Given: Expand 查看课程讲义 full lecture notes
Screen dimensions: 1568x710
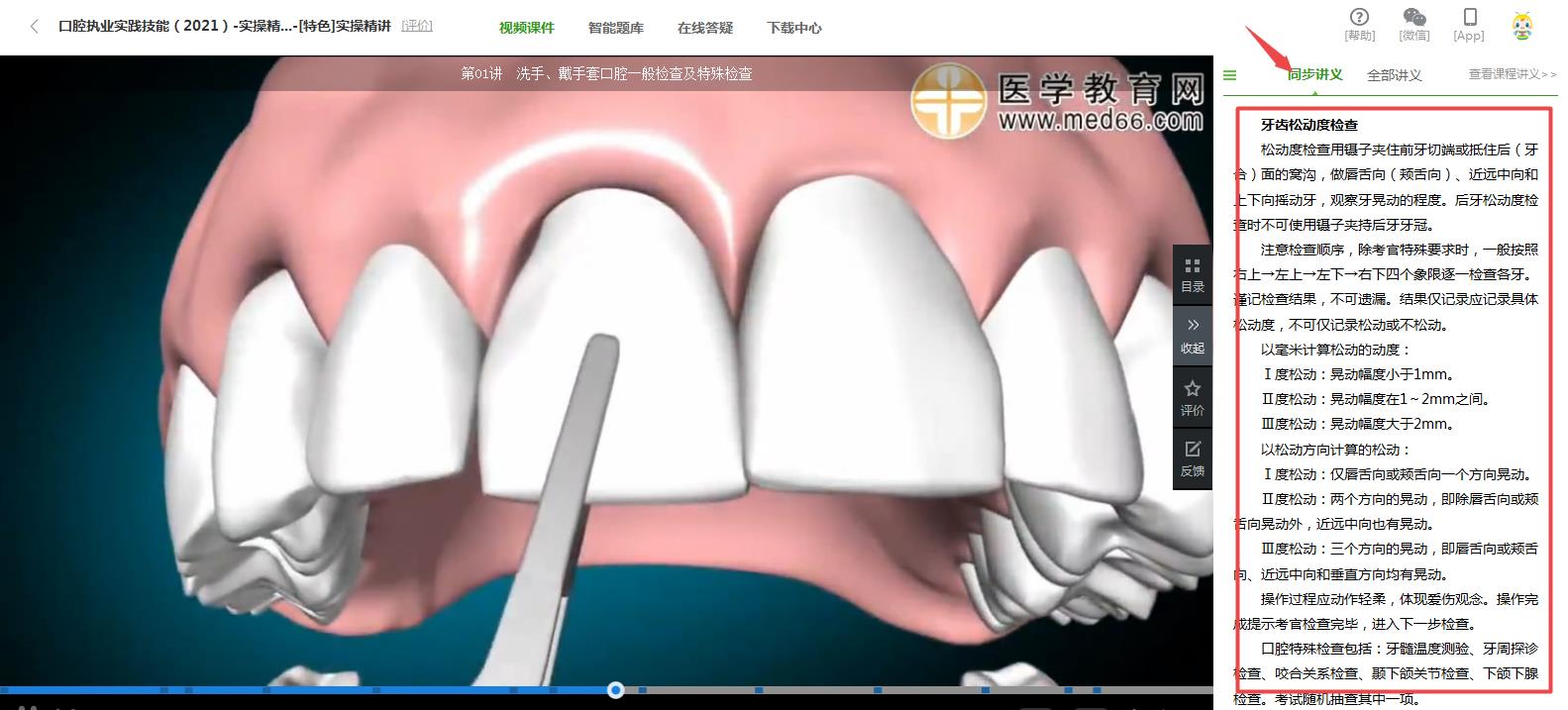Looking at the screenshot, I should (x=1512, y=74).
